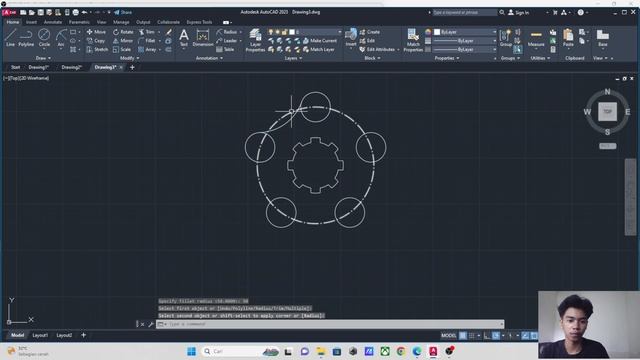This screenshot has width=640, height=360.
Task: Open Match Properties tool
Action: point(413,40)
